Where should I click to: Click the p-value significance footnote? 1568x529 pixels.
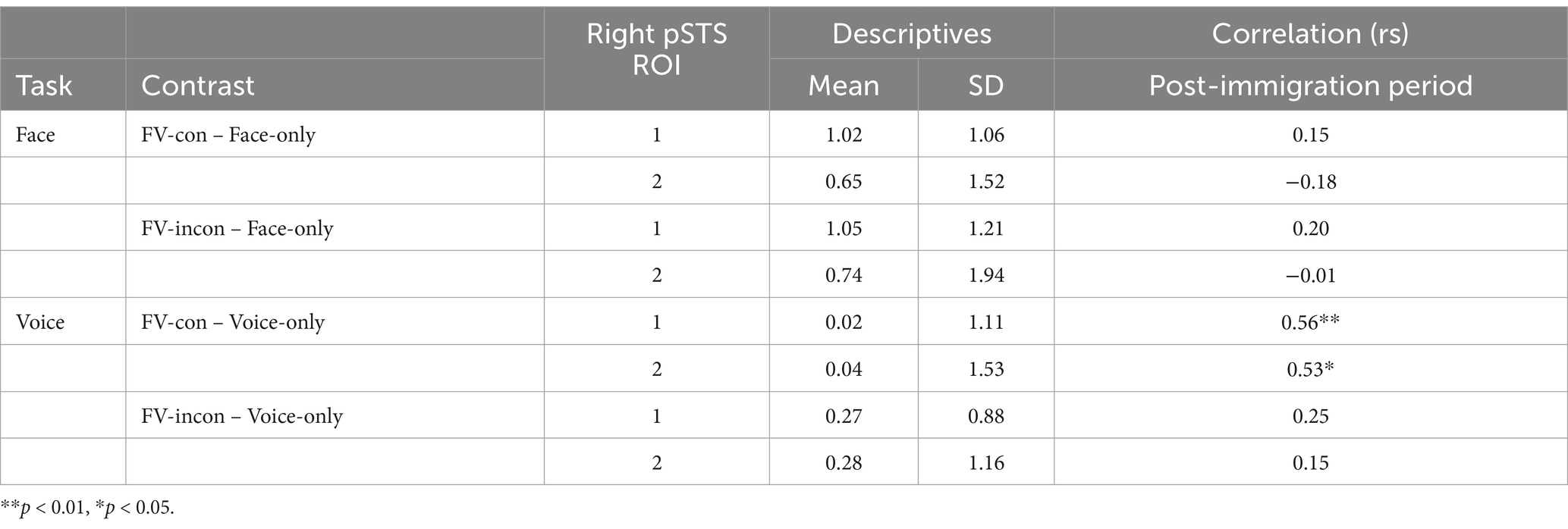click(88, 508)
